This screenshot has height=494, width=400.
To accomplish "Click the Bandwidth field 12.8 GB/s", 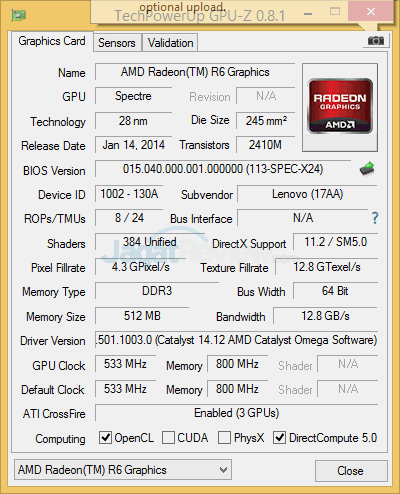I will pyautogui.click(x=325, y=316).
